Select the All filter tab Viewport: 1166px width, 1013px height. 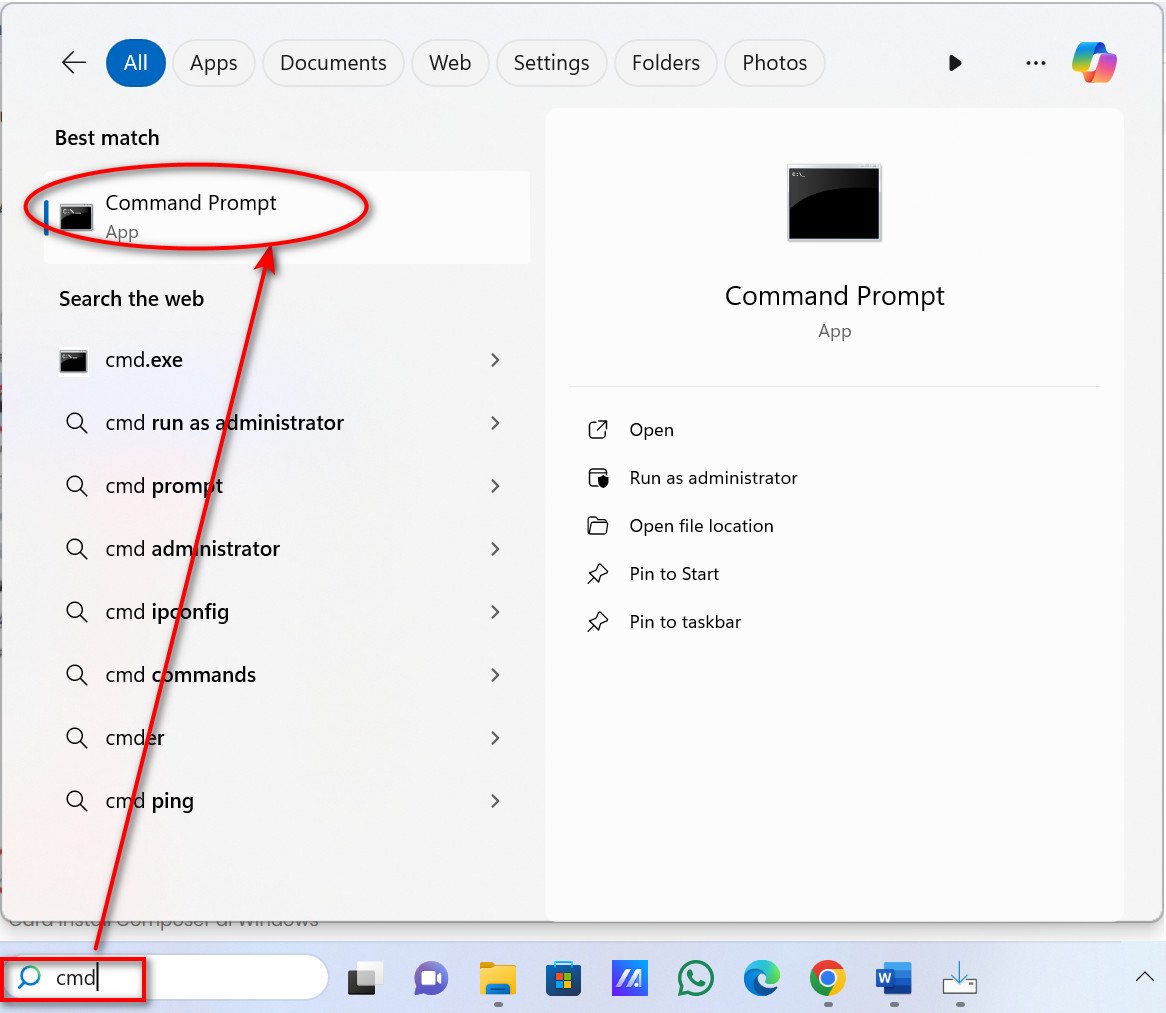pyautogui.click(x=135, y=63)
